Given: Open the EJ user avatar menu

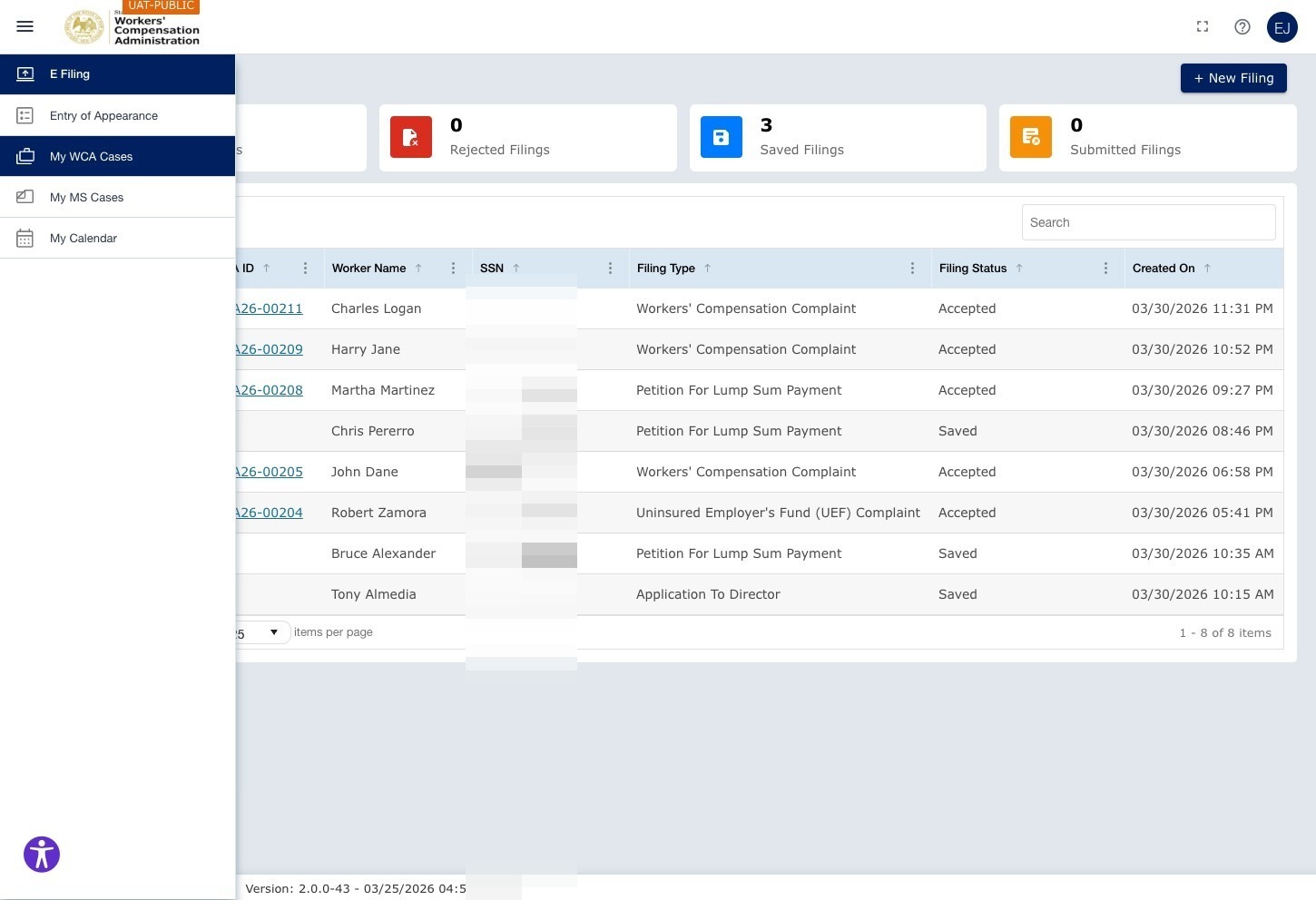Looking at the screenshot, I should pyautogui.click(x=1282, y=27).
